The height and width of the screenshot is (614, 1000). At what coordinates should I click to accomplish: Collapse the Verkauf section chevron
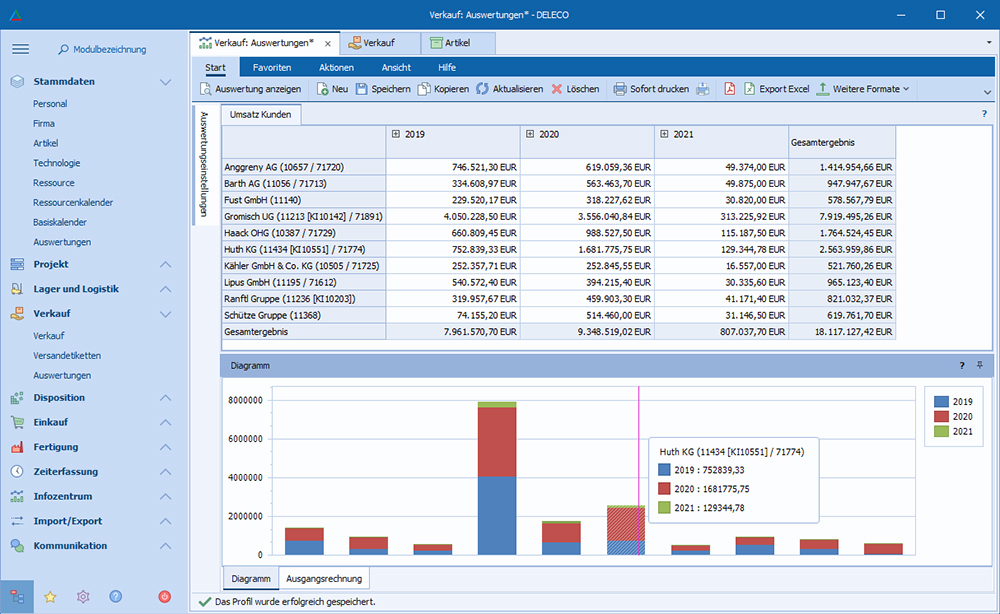(165, 314)
